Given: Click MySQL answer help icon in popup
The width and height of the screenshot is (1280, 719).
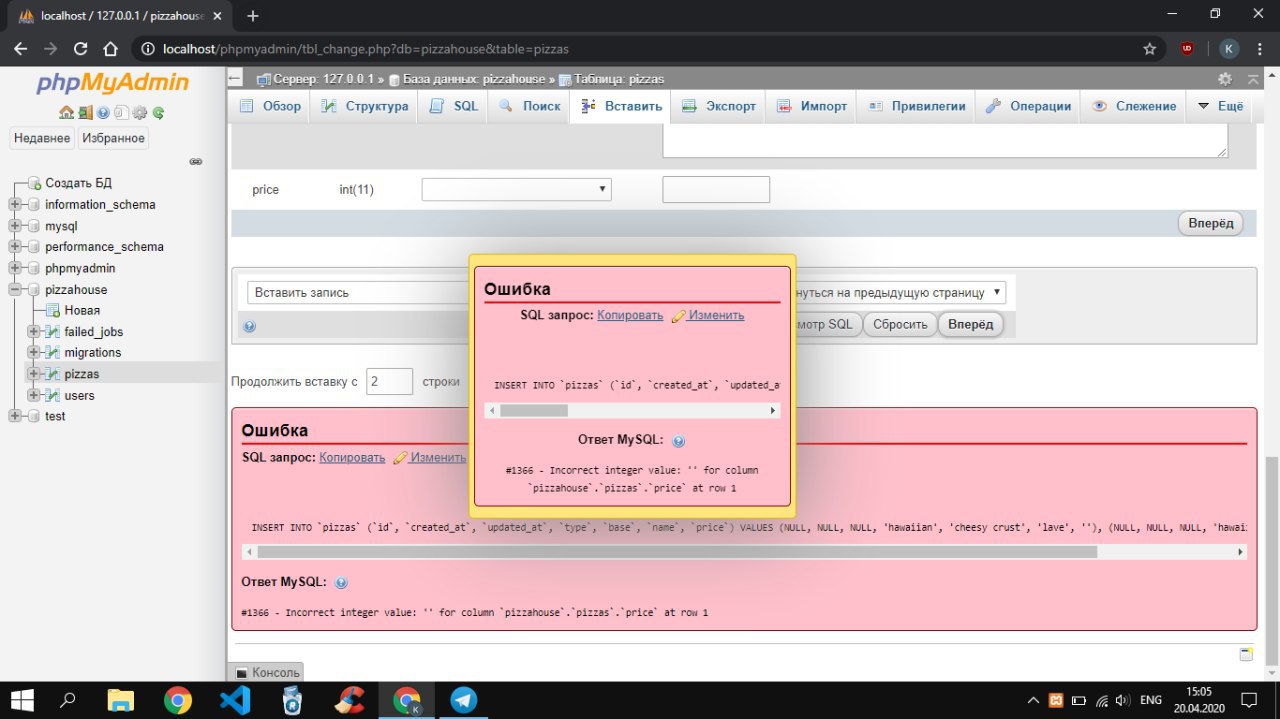Looking at the screenshot, I should (679, 441).
